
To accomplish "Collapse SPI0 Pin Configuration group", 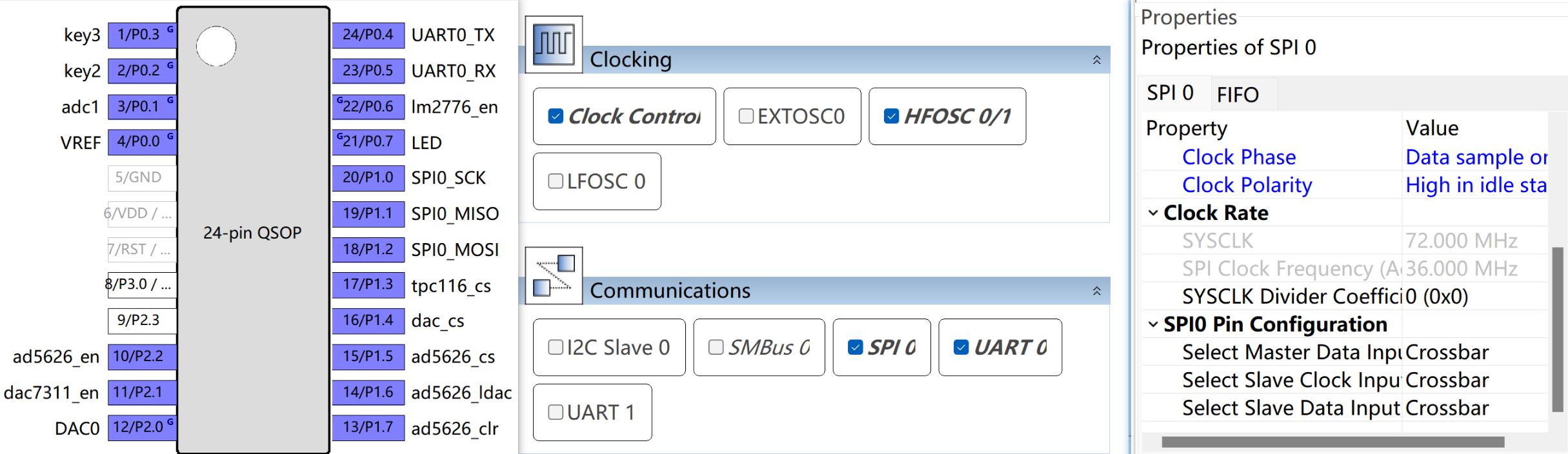I will pyautogui.click(x=1153, y=324).
